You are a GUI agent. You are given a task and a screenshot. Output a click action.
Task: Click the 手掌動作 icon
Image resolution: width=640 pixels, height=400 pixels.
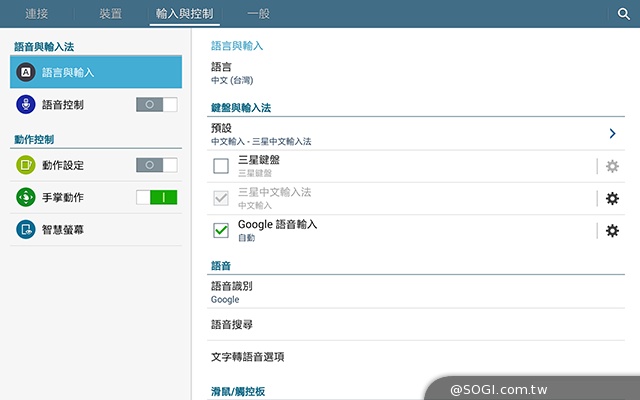[x=26, y=197]
